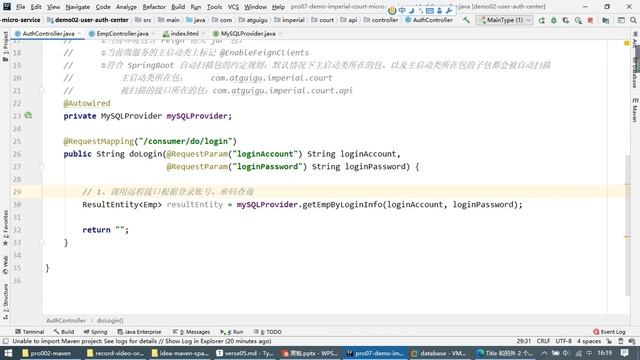Viewport: 640px width, 360px height.
Task: Click the green Rerun icon
Action: point(541,20)
